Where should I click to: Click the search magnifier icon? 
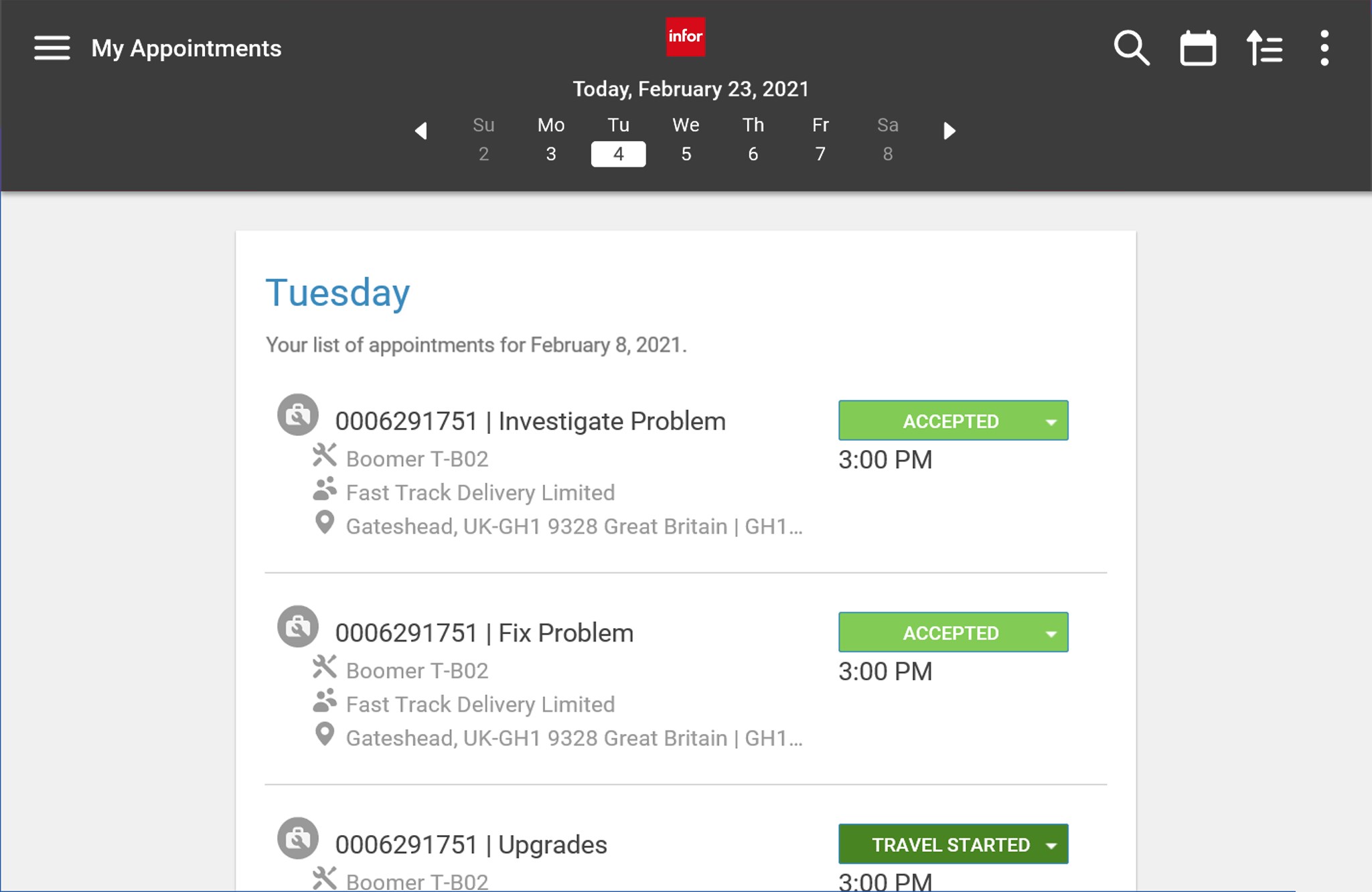tap(1131, 48)
